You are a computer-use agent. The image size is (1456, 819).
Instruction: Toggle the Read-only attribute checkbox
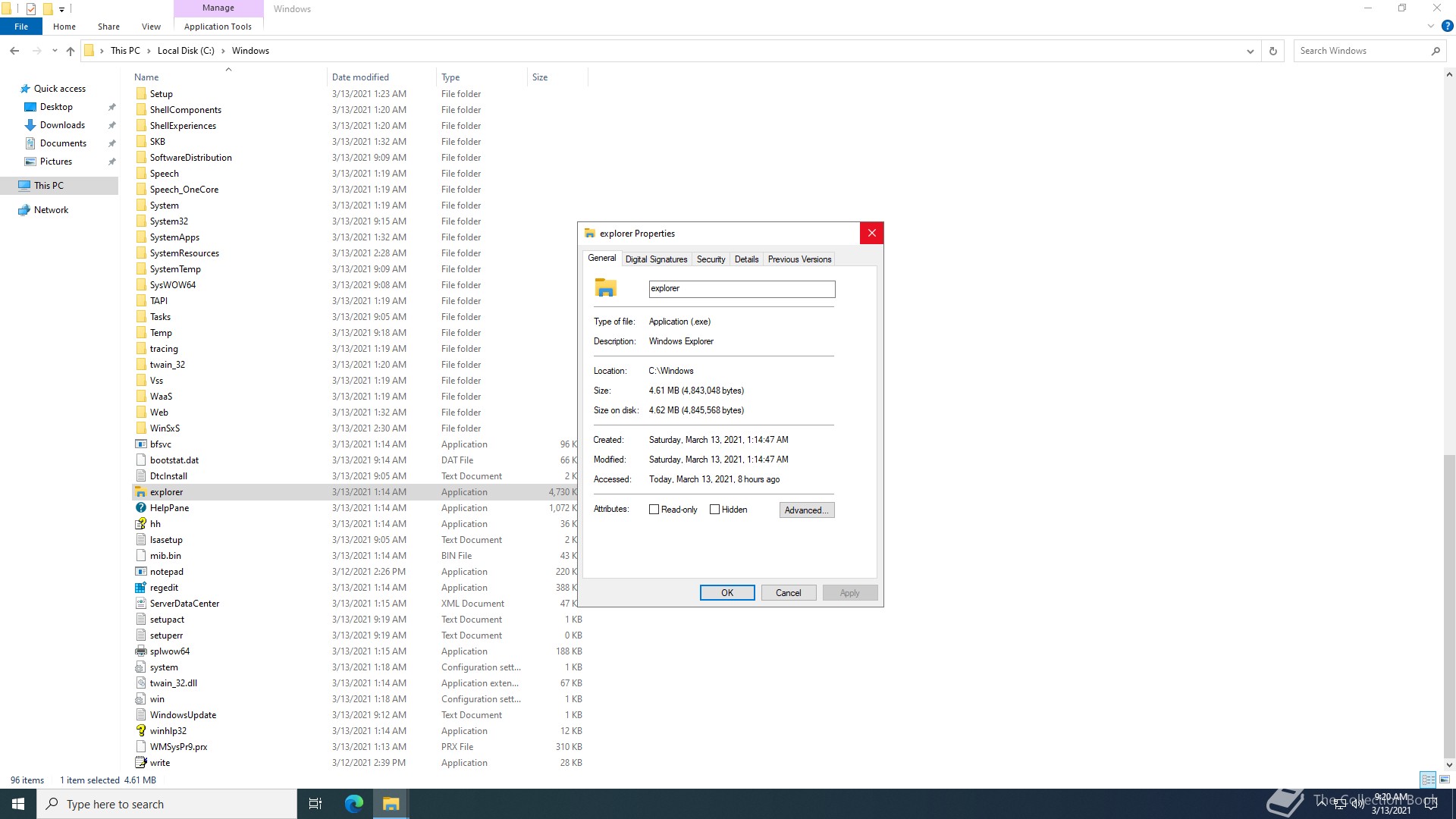tap(654, 510)
